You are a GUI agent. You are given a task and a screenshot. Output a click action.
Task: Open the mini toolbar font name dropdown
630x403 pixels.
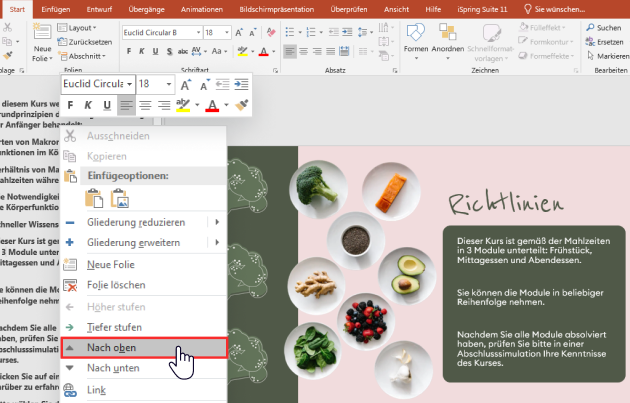pos(128,84)
